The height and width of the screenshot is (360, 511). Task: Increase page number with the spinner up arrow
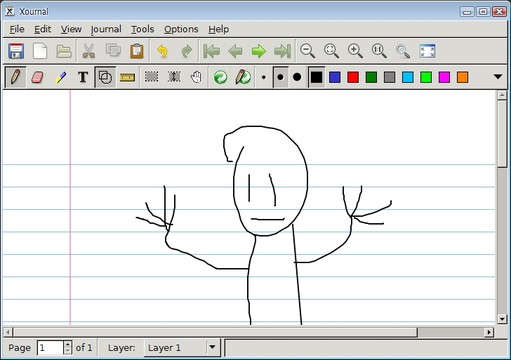click(68, 344)
